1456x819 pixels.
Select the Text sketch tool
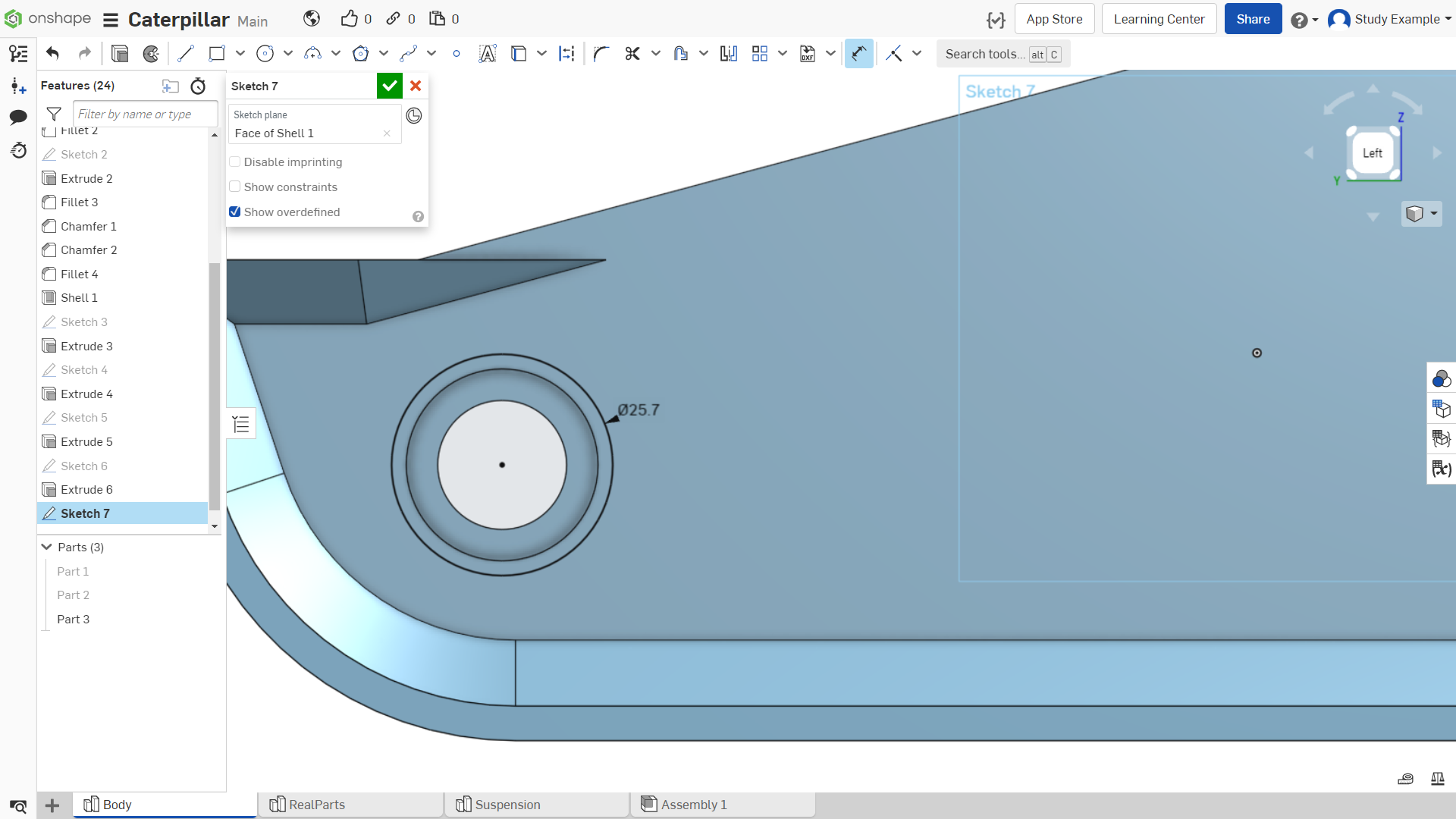[488, 54]
